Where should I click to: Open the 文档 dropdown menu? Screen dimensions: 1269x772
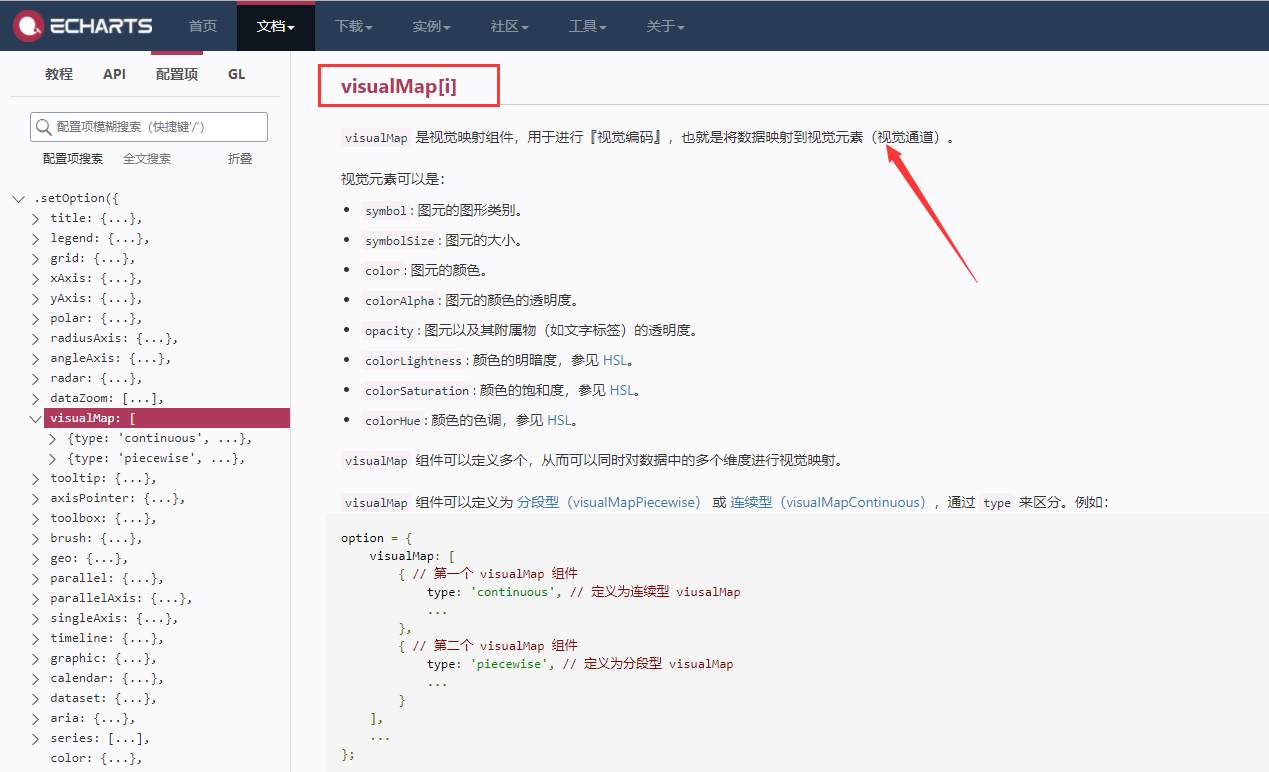(x=276, y=26)
